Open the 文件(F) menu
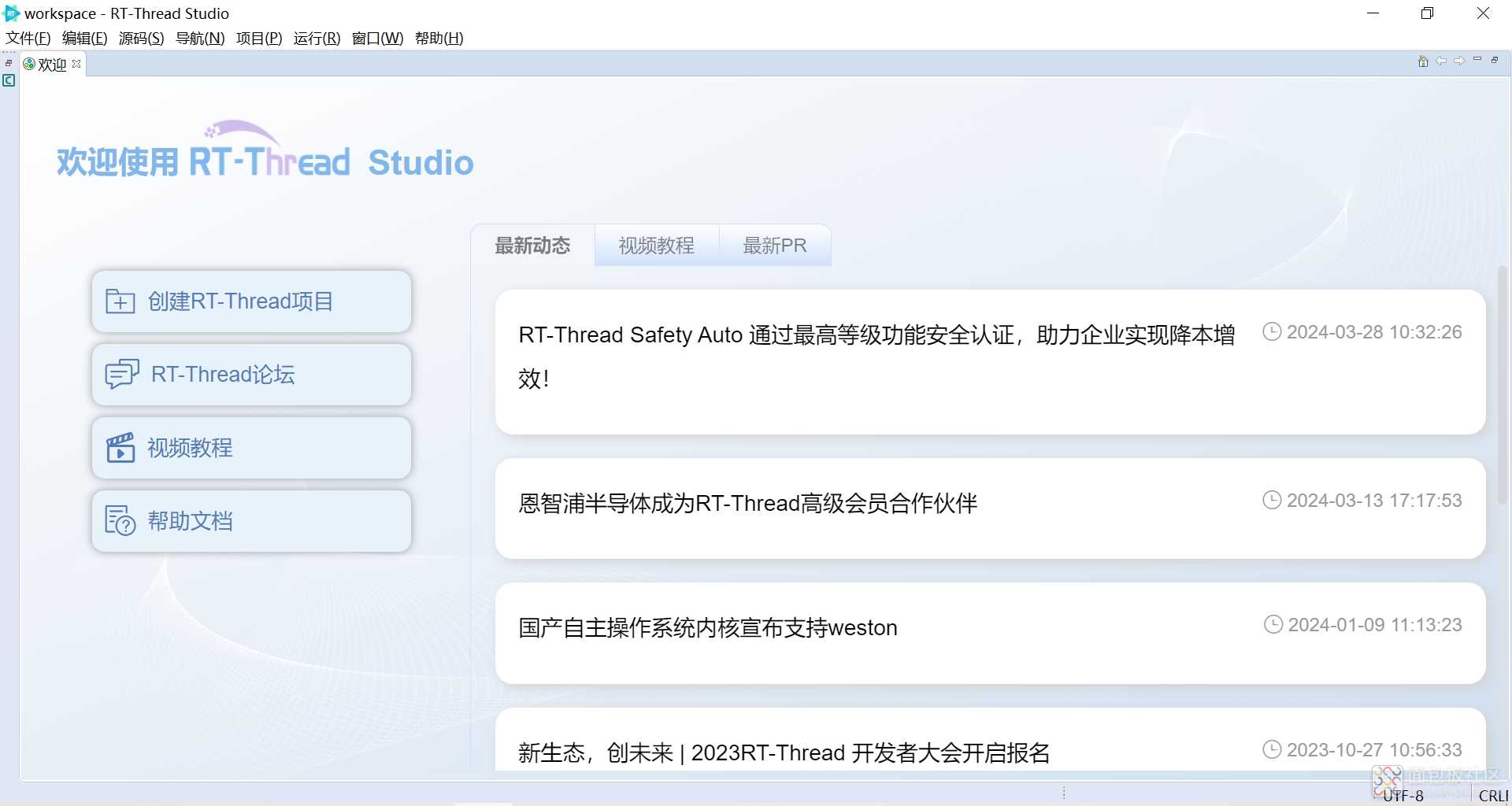1512x806 pixels. click(x=28, y=38)
